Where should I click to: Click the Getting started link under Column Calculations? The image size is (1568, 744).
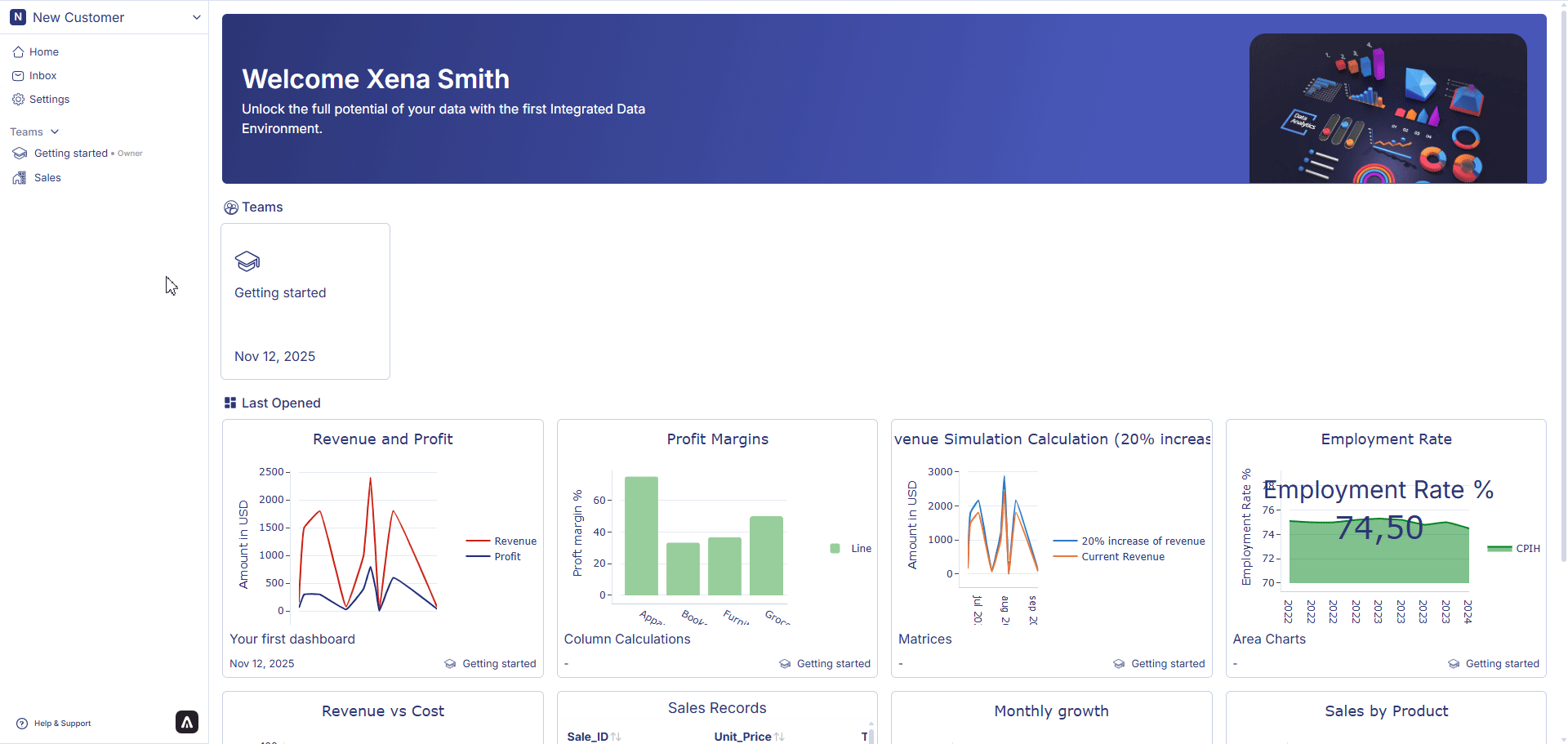[834, 663]
